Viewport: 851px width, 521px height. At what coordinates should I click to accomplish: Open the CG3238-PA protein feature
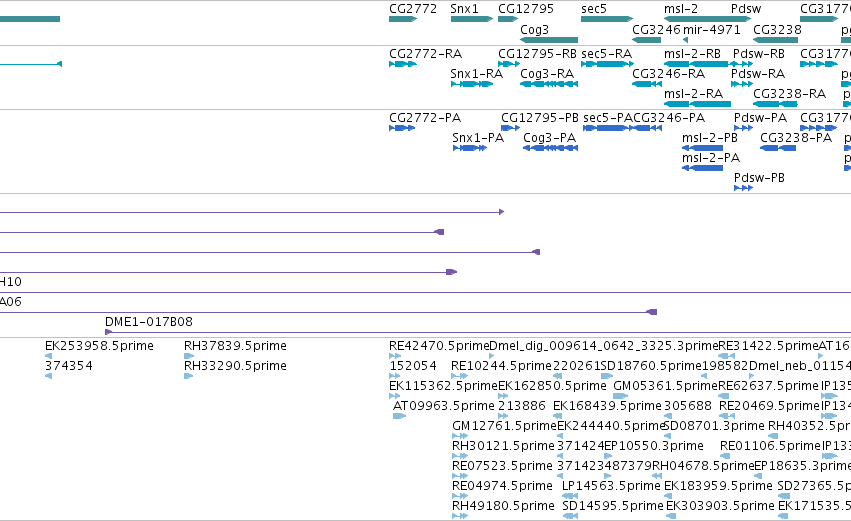796,138
